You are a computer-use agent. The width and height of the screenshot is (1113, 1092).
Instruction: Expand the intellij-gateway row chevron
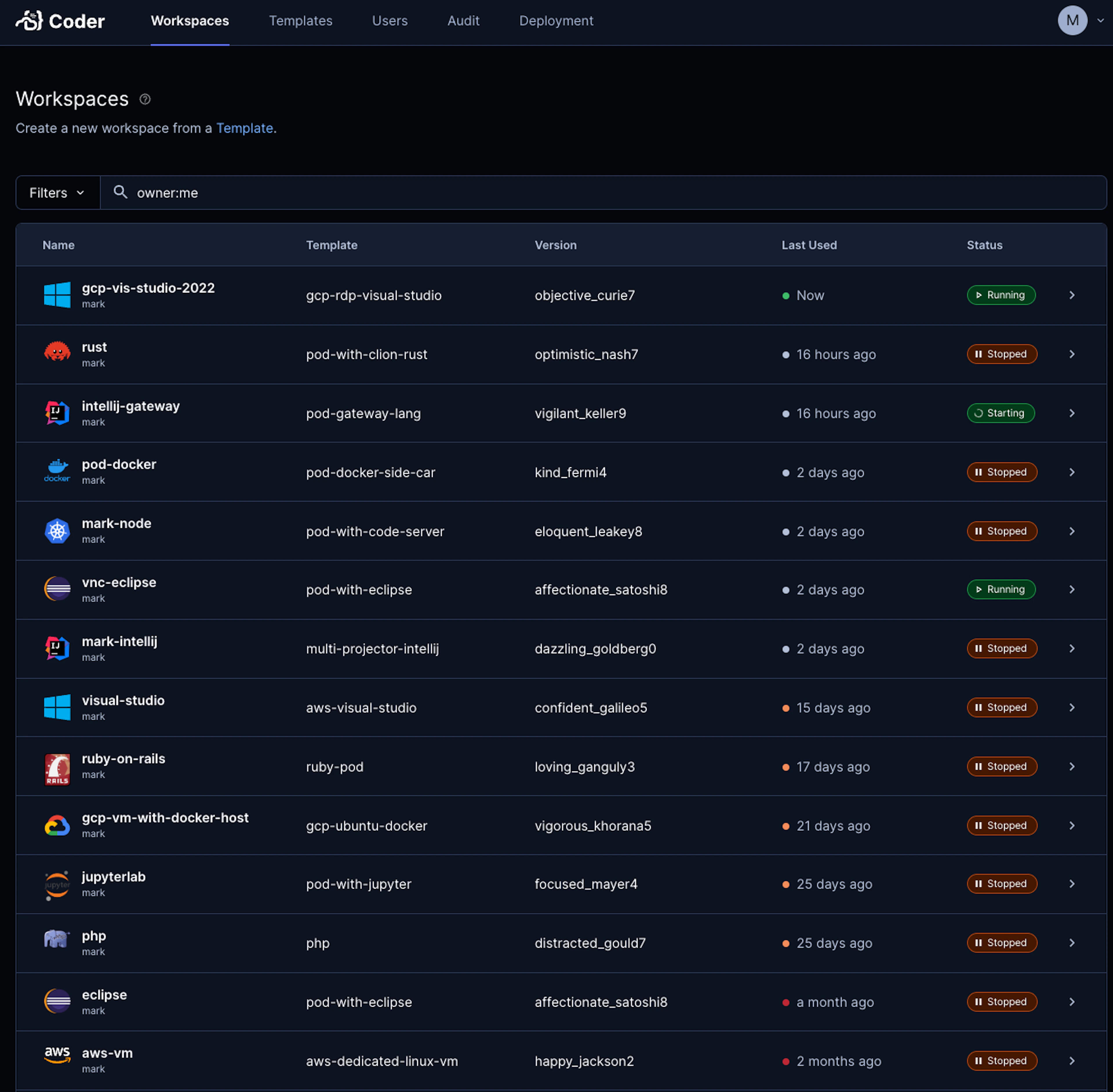click(x=1072, y=413)
